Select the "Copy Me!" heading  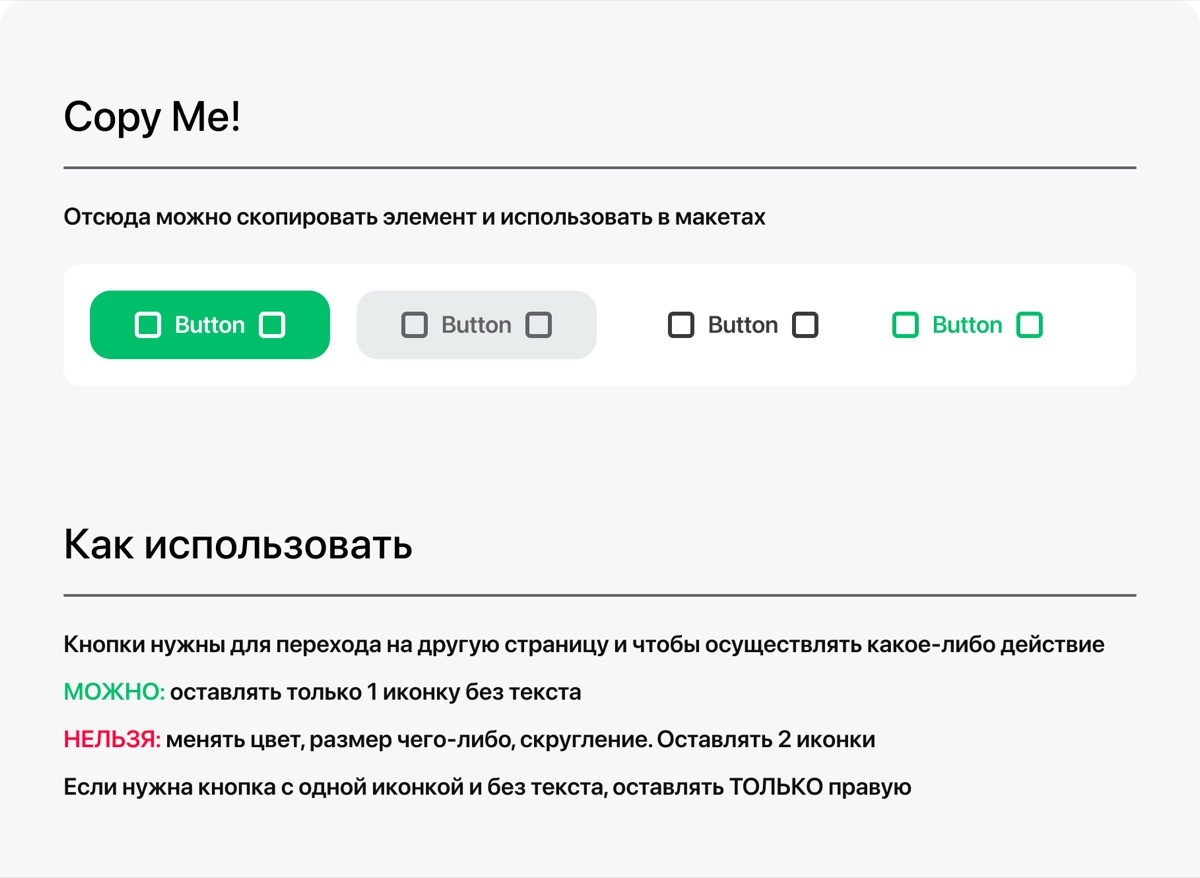point(152,118)
